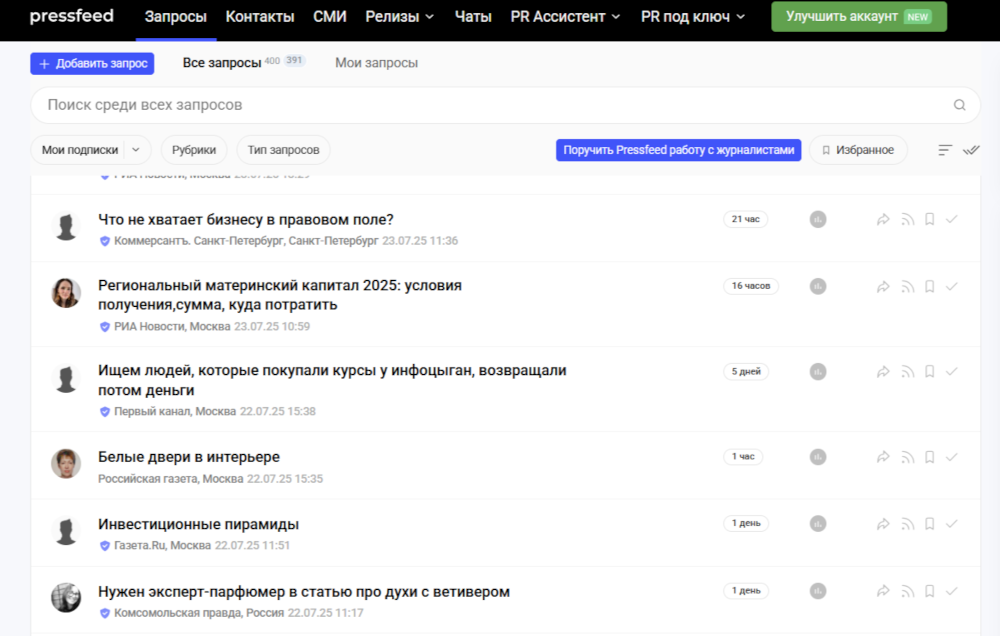
Task: Open 'Что не хватает бизнесу в правовом поле?' request
Action: pyautogui.click(x=246, y=219)
